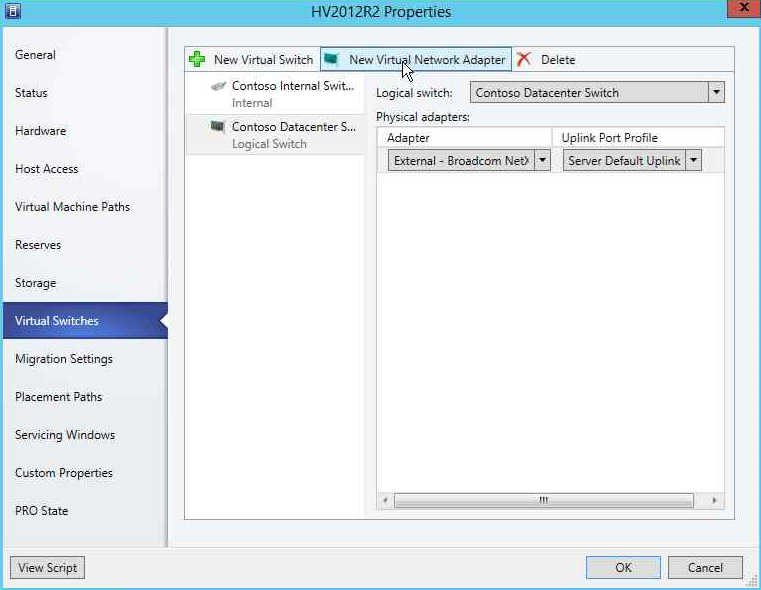761x590 pixels.
Task: Click the New Virtual Network Adapter label
Action: [x=427, y=60]
